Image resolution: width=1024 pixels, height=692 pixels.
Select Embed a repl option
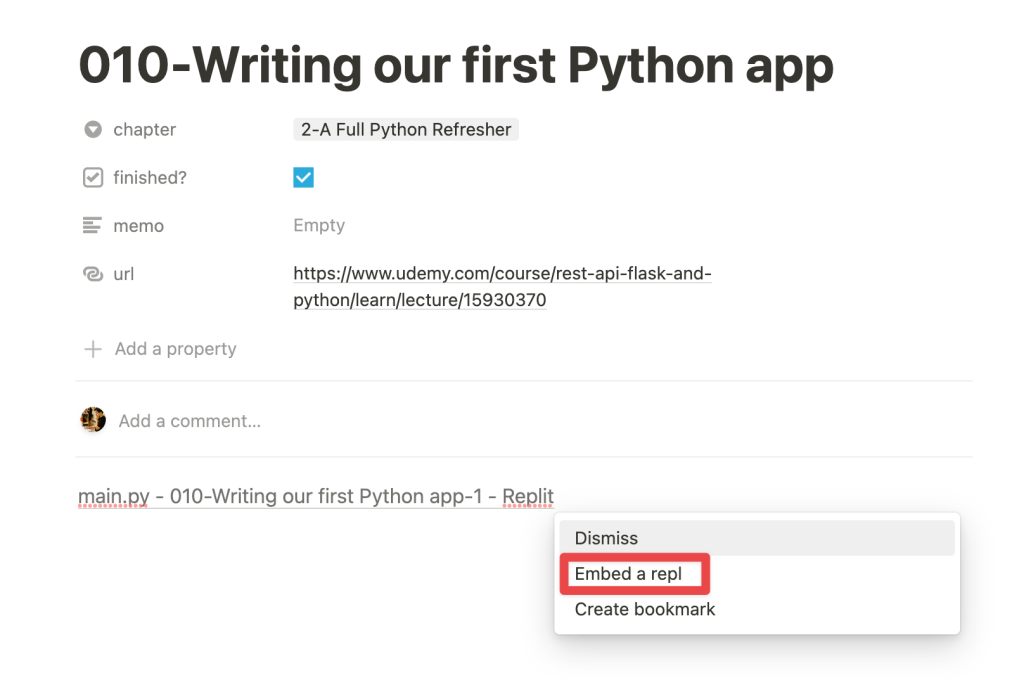[628, 574]
